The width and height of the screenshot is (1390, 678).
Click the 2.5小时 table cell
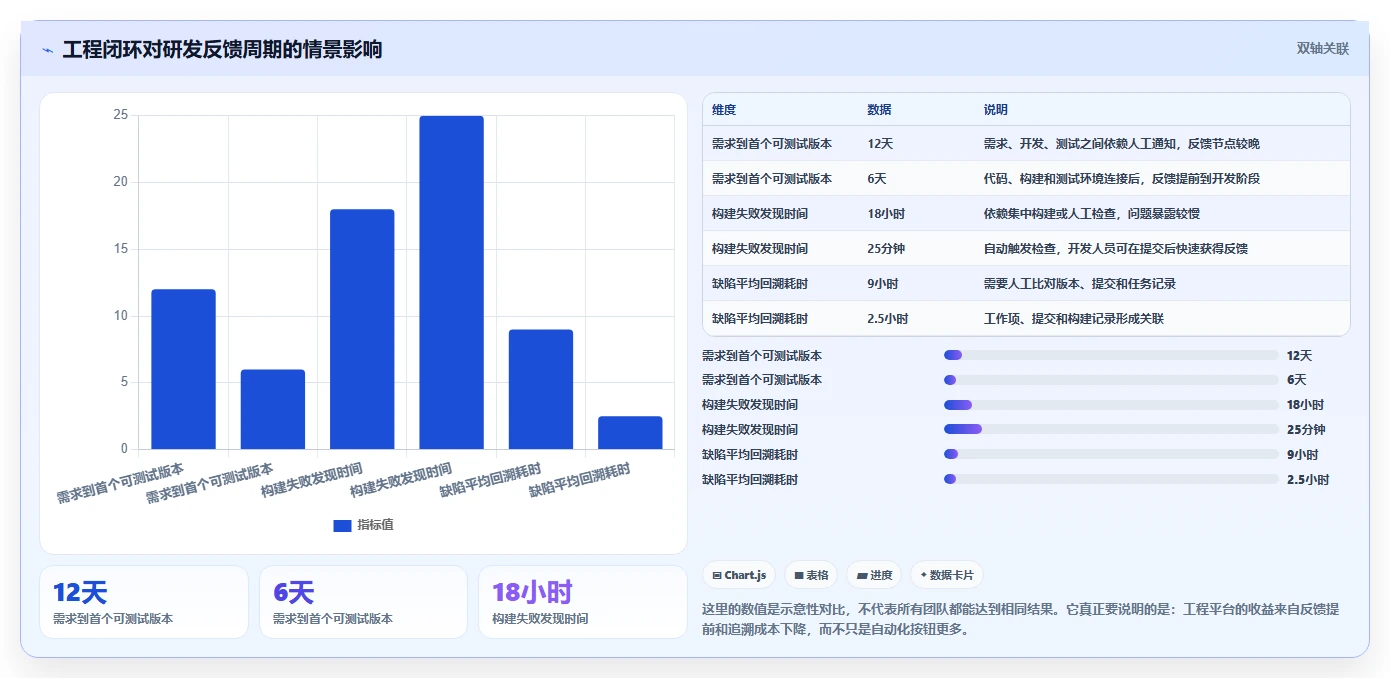pyautogui.click(x=888, y=319)
